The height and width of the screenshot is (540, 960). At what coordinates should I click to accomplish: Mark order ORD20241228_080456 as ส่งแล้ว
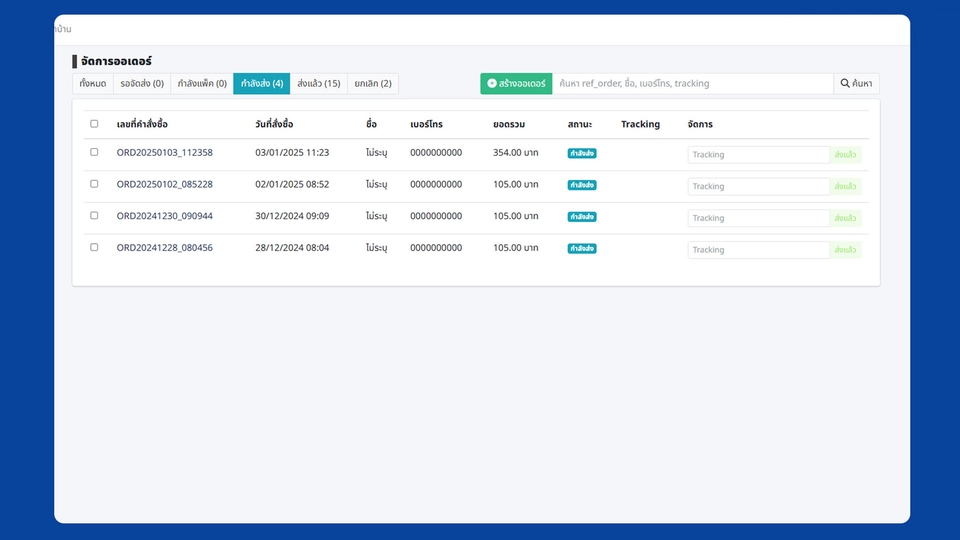pos(846,250)
